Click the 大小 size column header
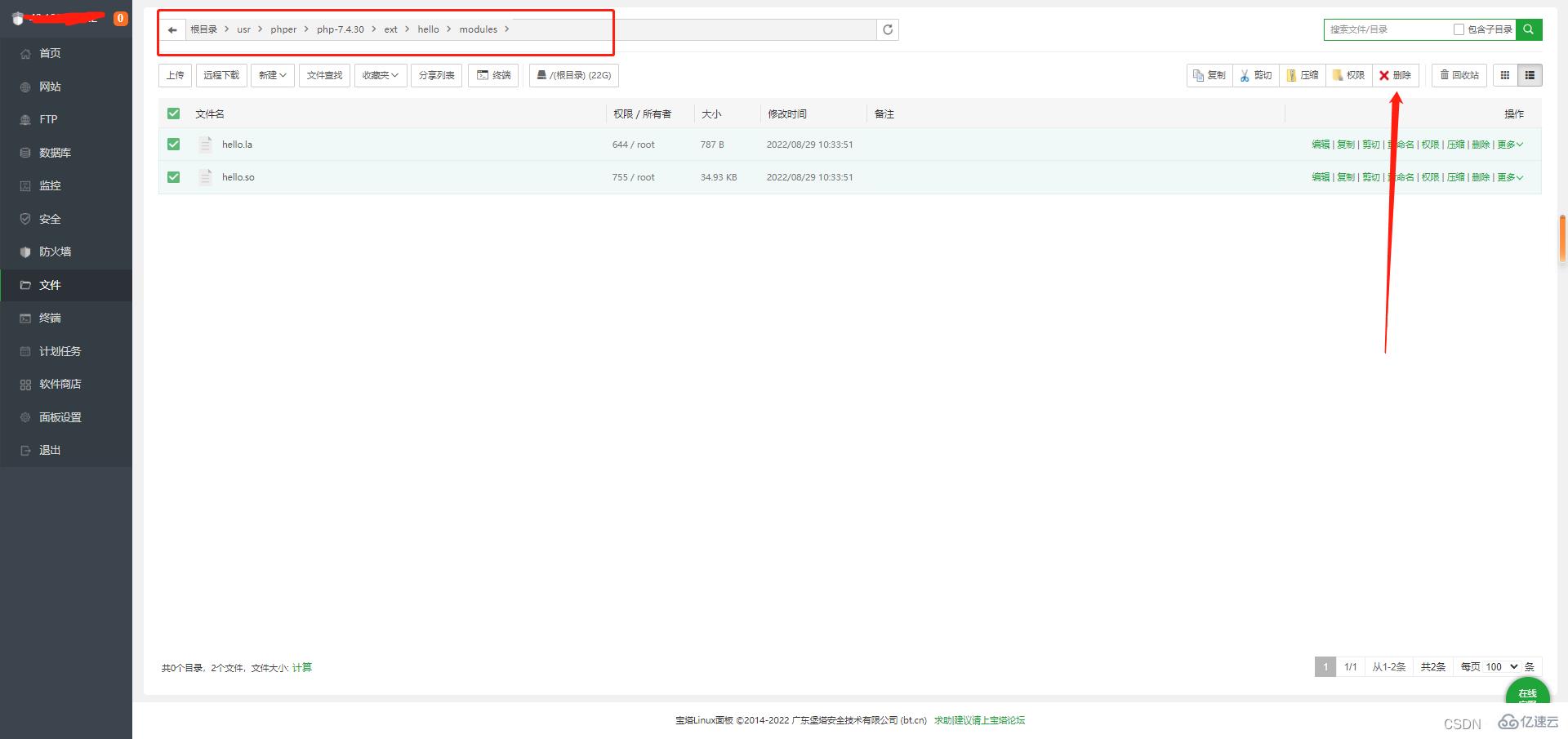 tap(711, 114)
